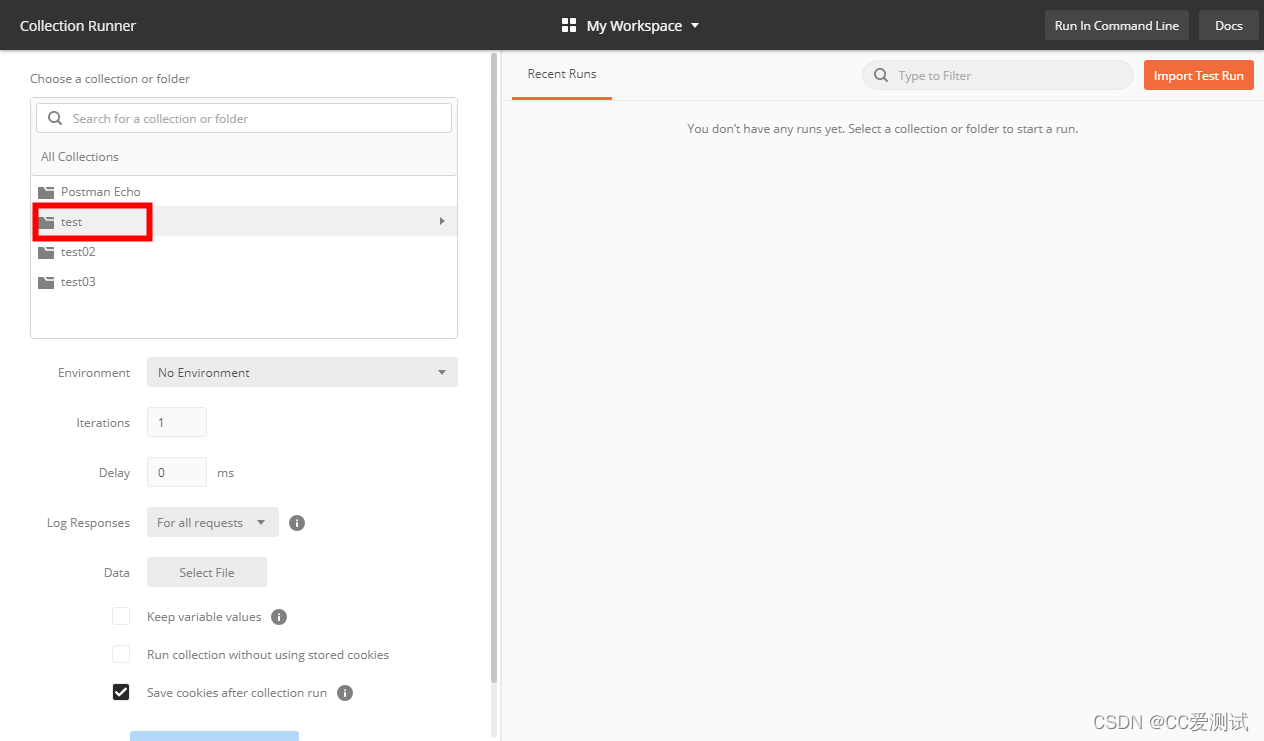The width and height of the screenshot is (1264, 741).
Task: Open the Log Responses info icon
Action: pos(297,523)
